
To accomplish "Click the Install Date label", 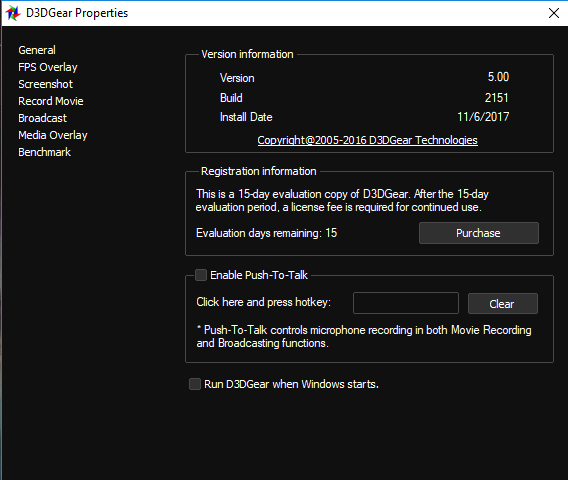I will point(246,117).
